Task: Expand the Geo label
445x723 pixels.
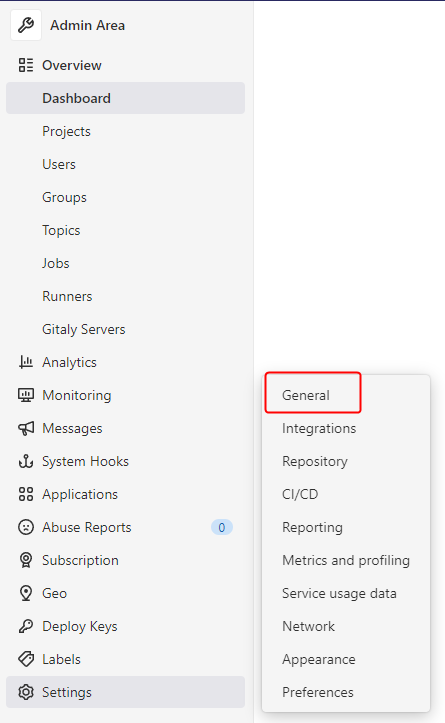Action: (54, 593)
